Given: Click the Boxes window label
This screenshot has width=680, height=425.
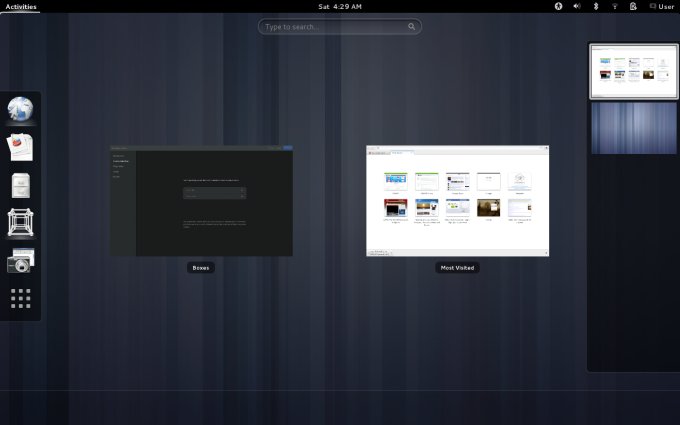Looking at the screenshot, I should 201,268.
